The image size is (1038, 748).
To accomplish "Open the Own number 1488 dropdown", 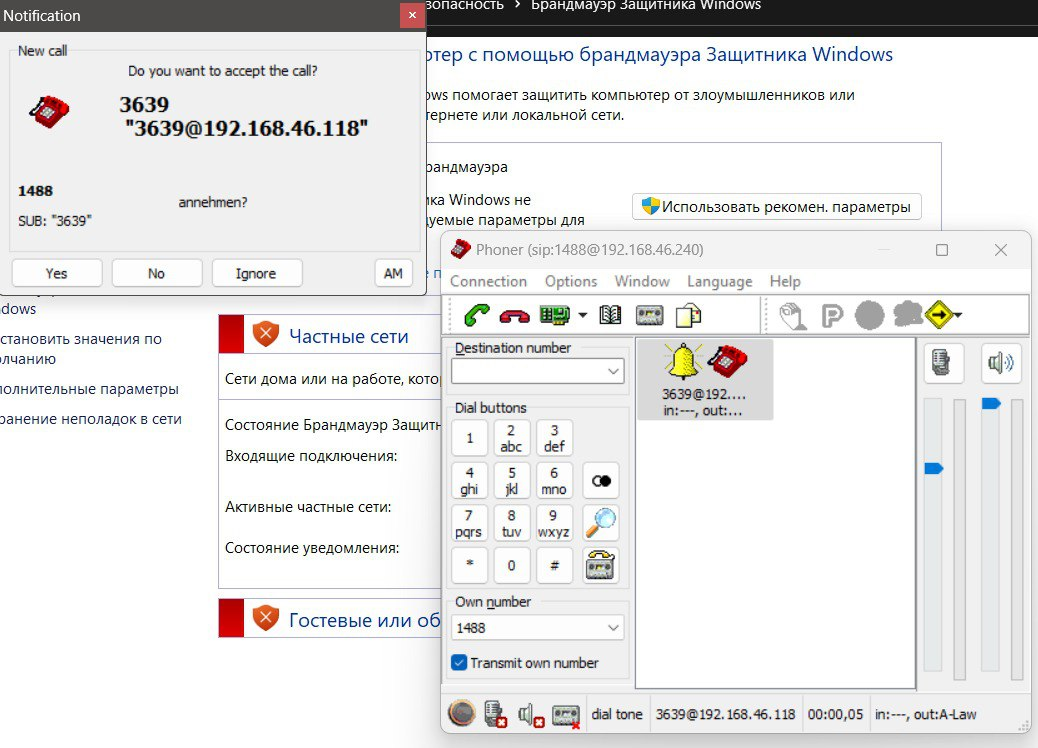I will 614,628.
